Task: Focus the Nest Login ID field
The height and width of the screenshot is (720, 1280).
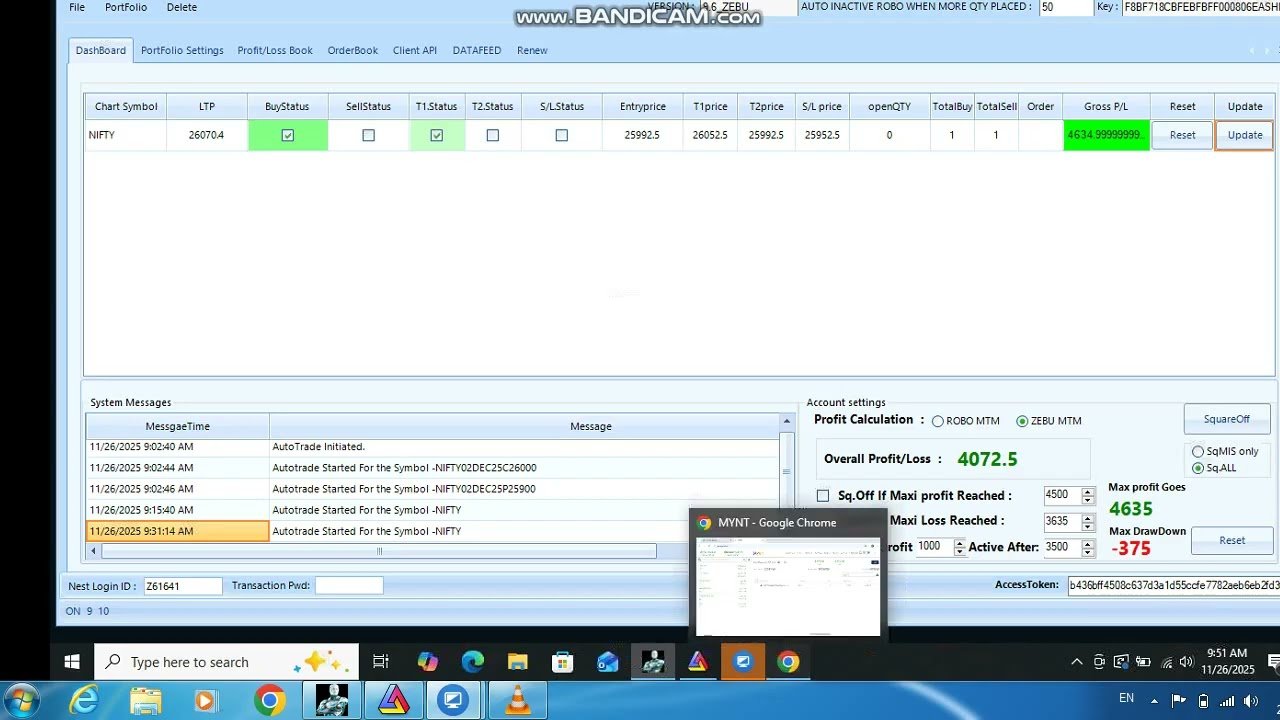Action: [183, 586]
